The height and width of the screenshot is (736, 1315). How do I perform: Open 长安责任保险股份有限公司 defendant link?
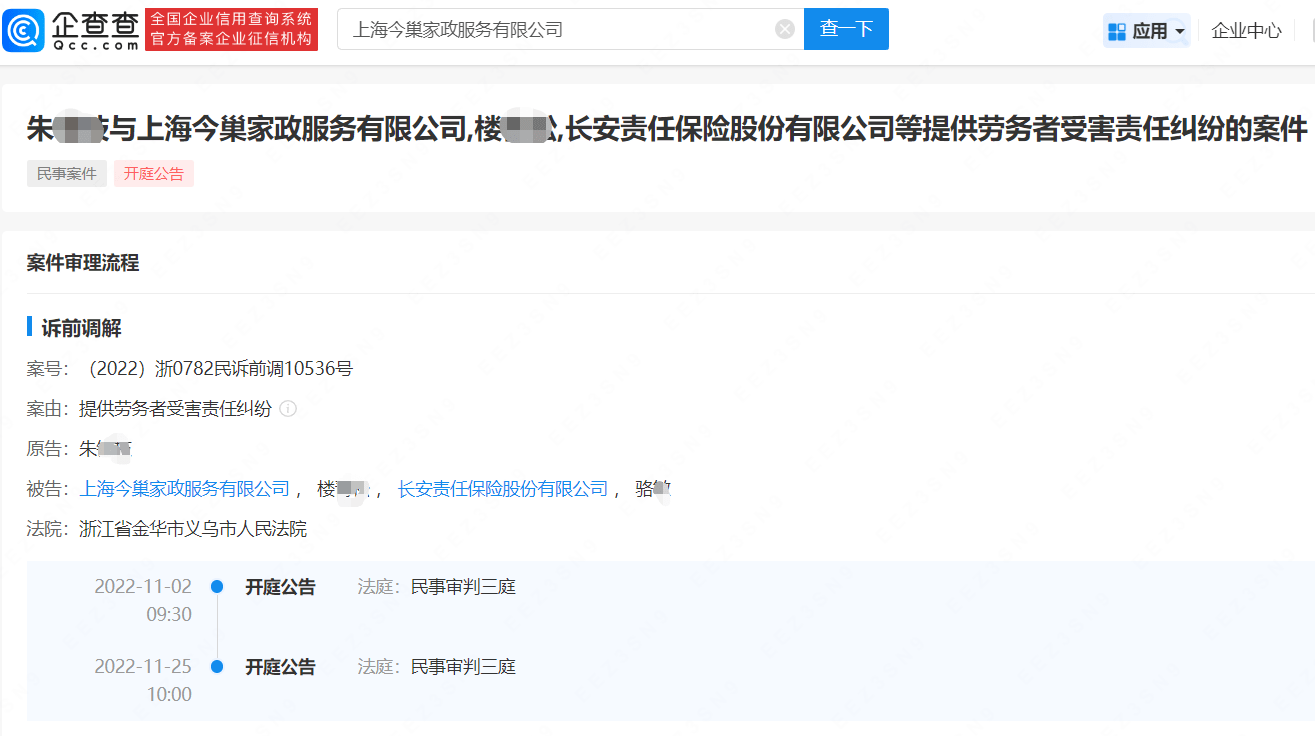click(503, 489)
